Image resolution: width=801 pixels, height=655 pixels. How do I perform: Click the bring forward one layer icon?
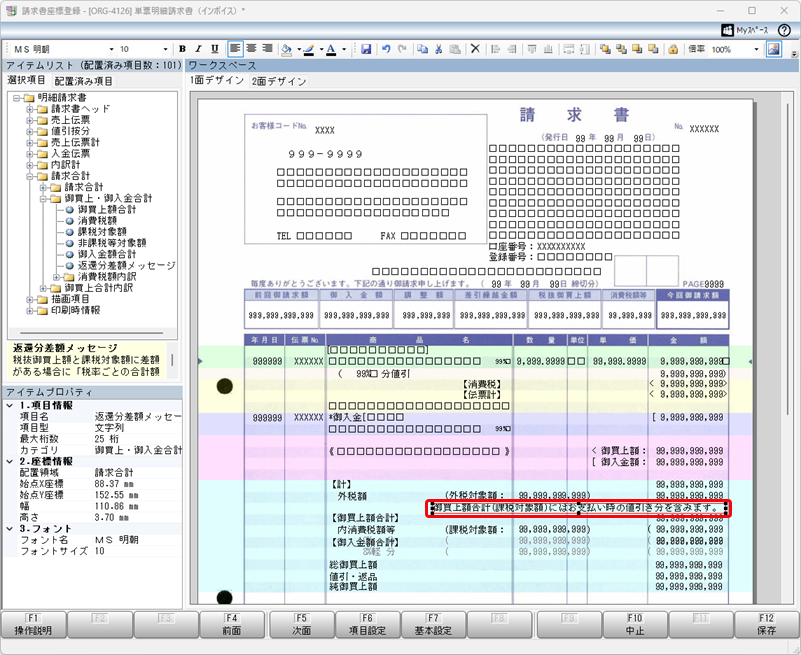tap(637, 49)
